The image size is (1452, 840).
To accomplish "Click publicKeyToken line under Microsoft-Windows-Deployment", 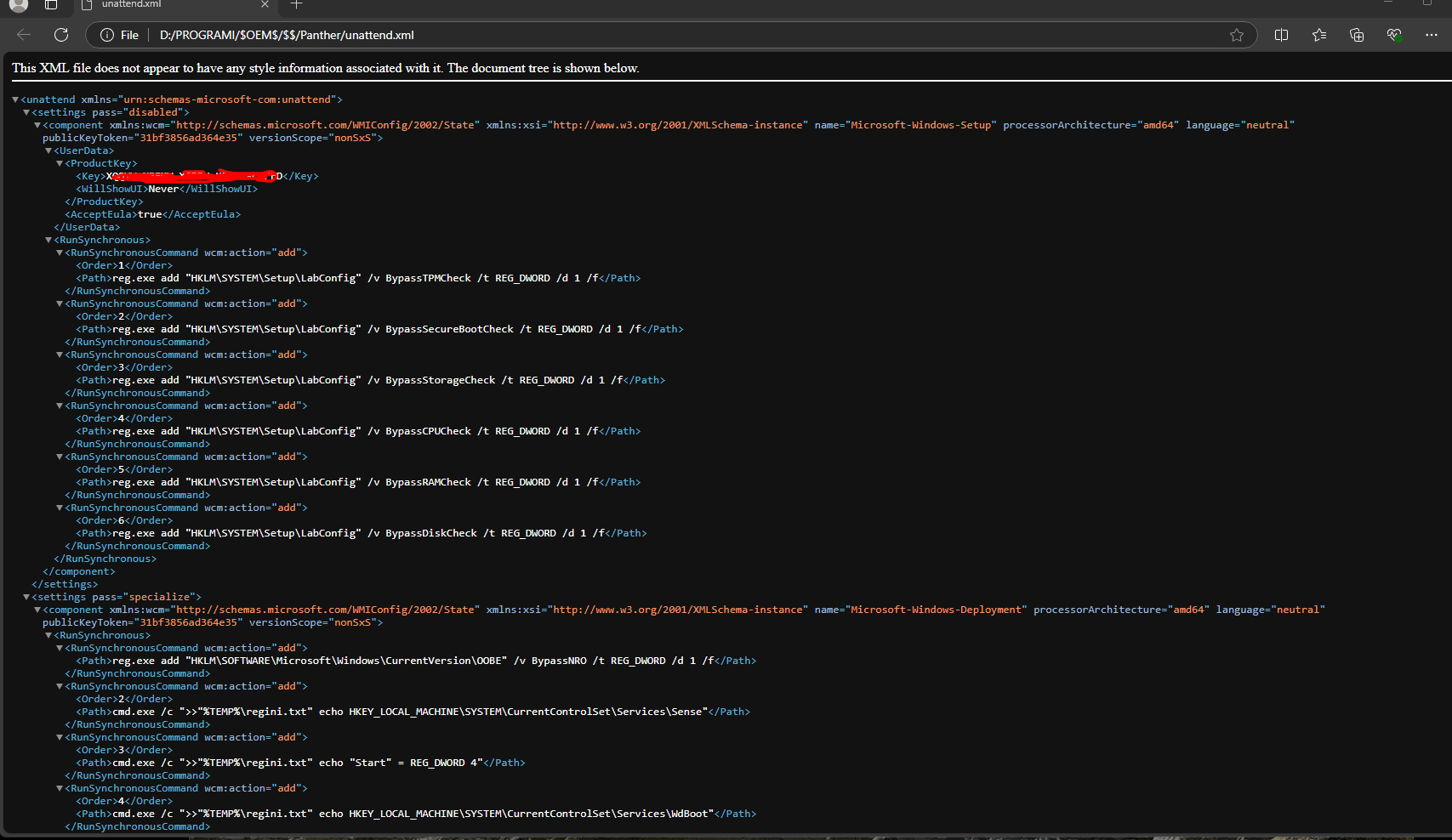I will coord(213,622).
